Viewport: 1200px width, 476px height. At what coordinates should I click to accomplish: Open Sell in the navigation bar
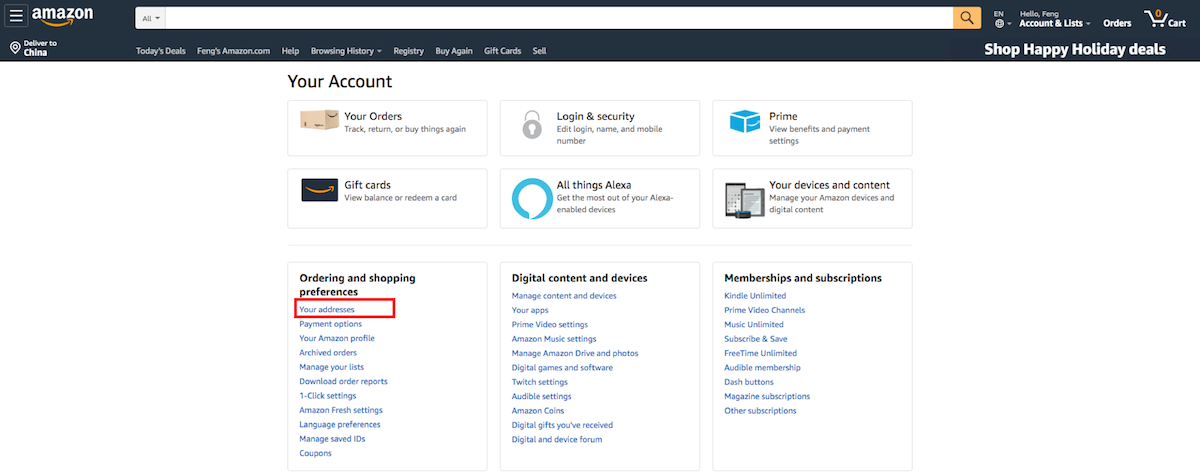(539, 51)
